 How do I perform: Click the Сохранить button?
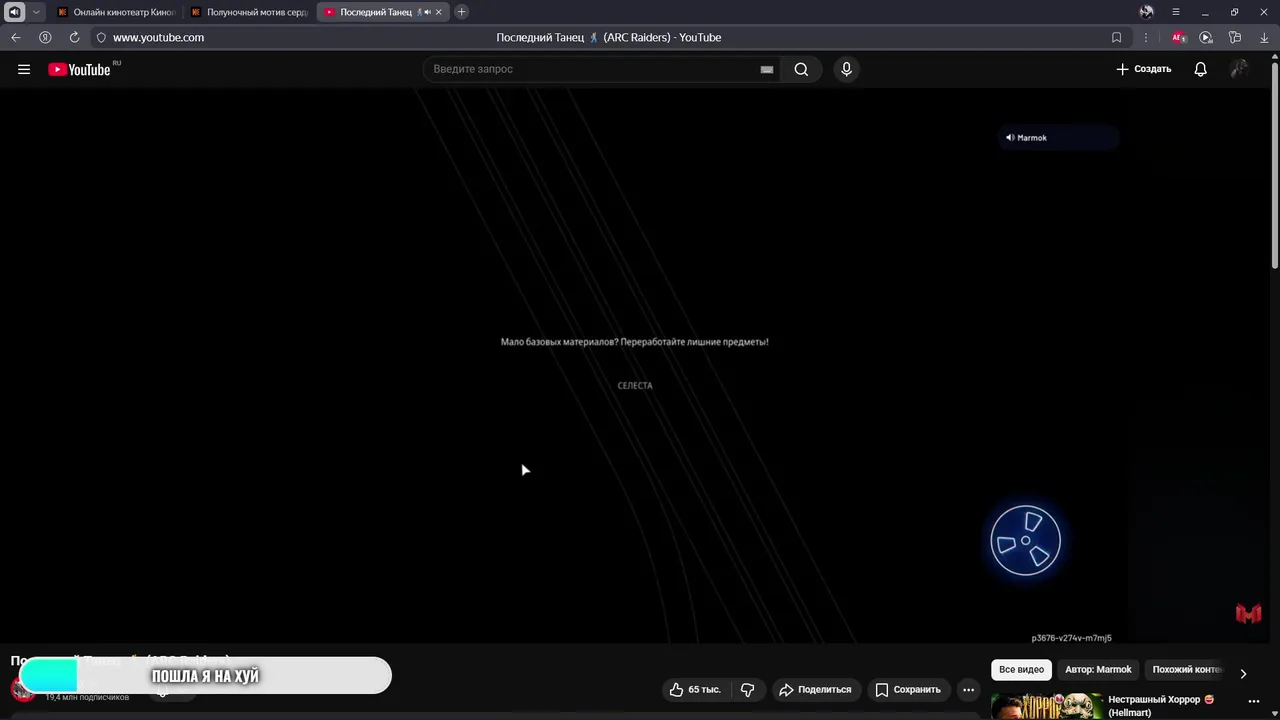tap(908, 689)
